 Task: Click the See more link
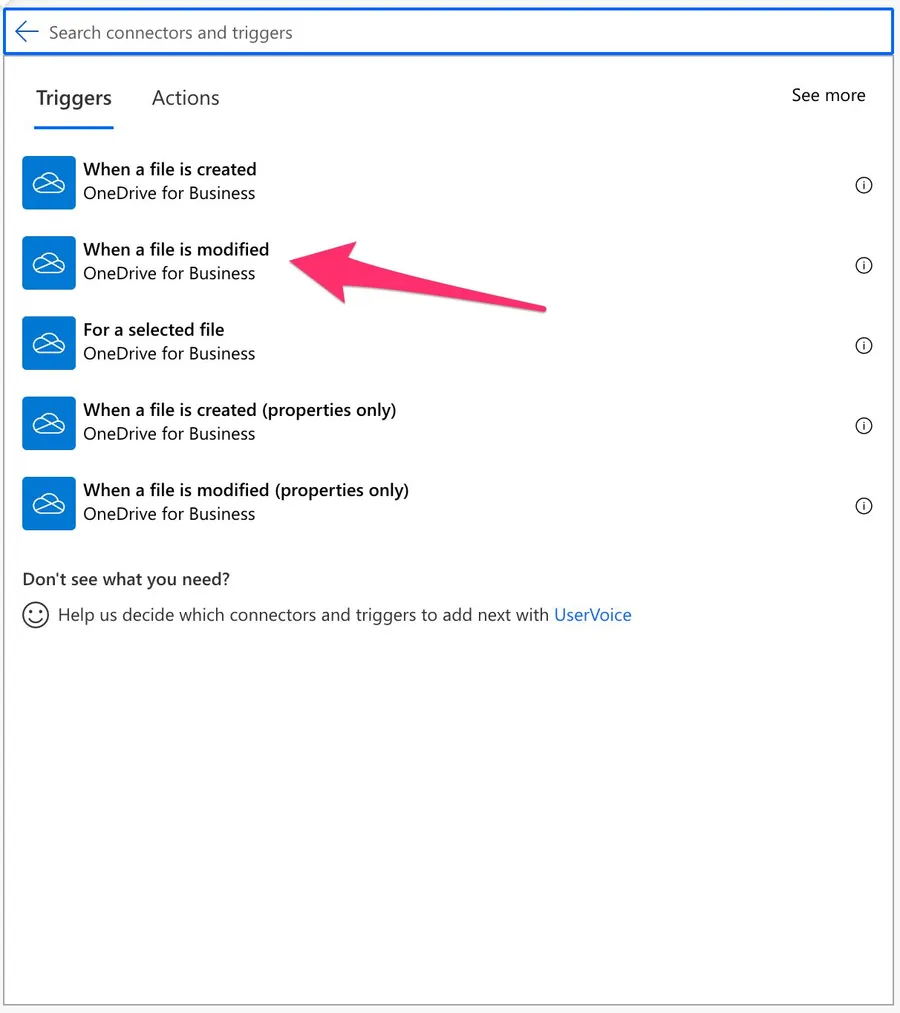click(x=828, y=95)
